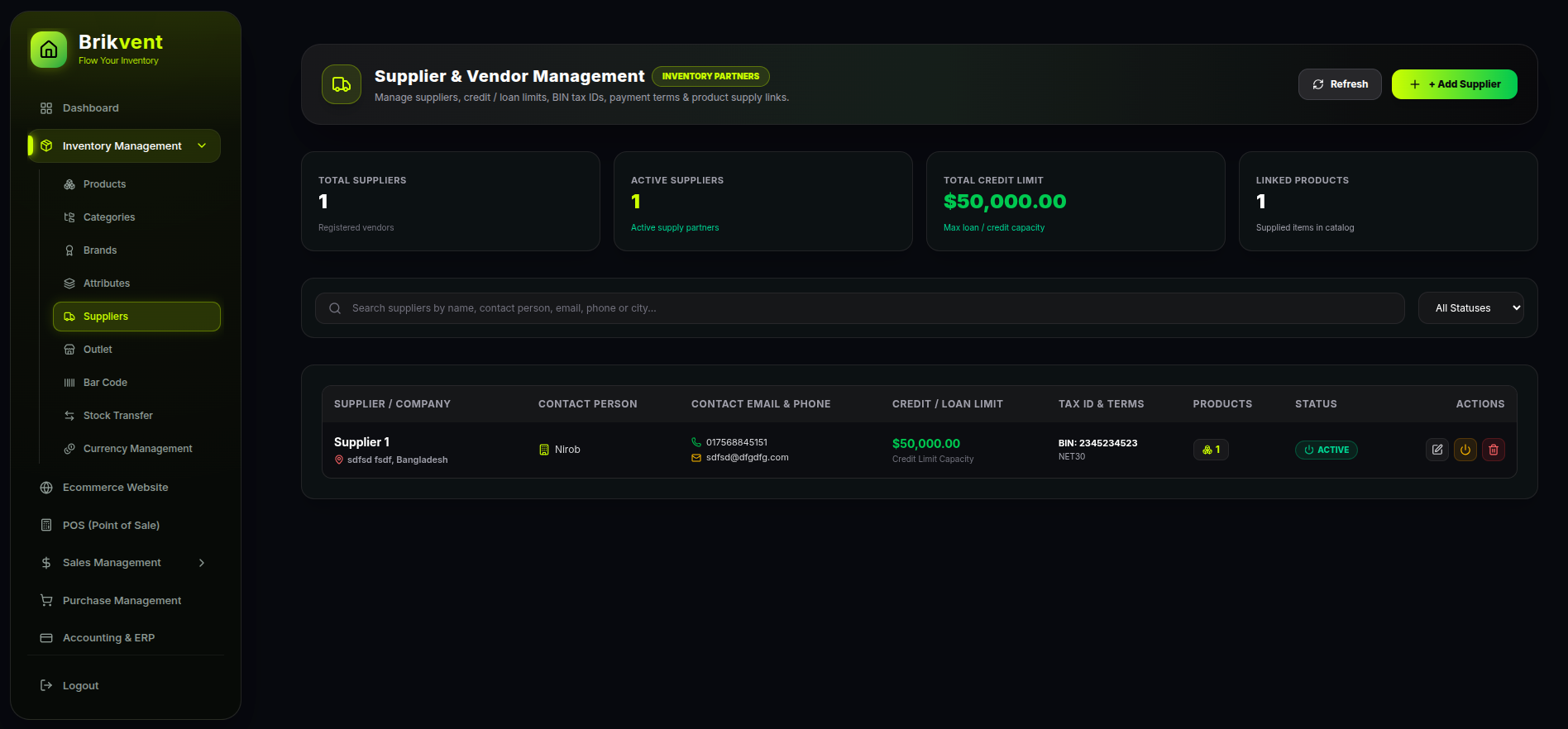The height and width of the screenshot is (729, 1568).
Task: Click the Accounting & ERP card icon
Action: (x=46, y=638)
